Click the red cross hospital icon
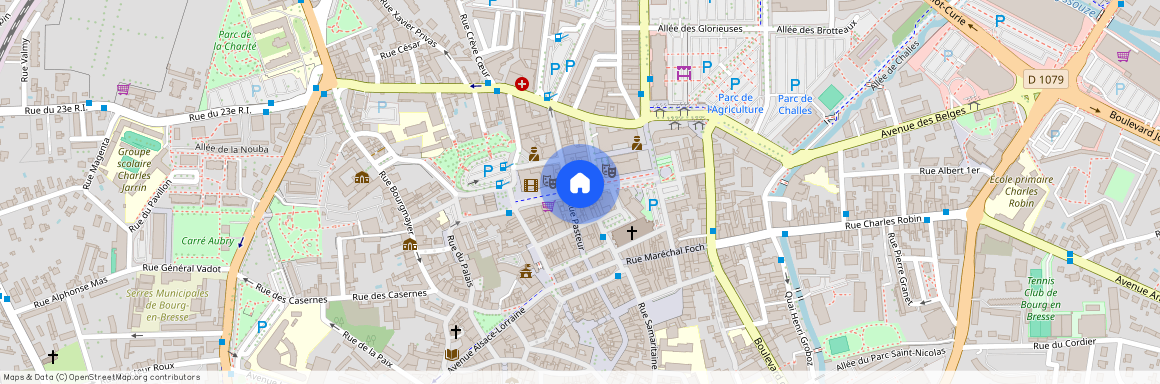 [522, 84]
